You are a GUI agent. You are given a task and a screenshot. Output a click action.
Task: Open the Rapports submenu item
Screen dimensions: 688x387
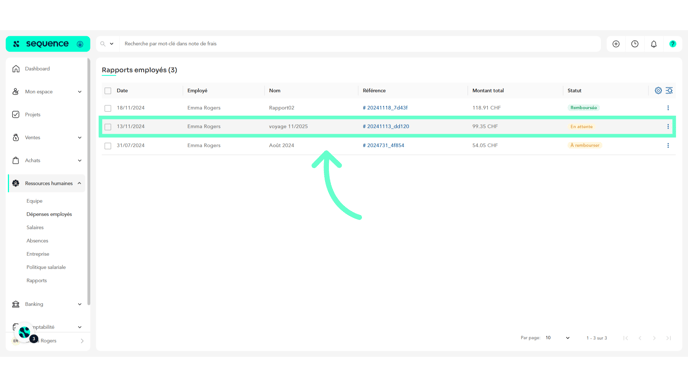36,280
